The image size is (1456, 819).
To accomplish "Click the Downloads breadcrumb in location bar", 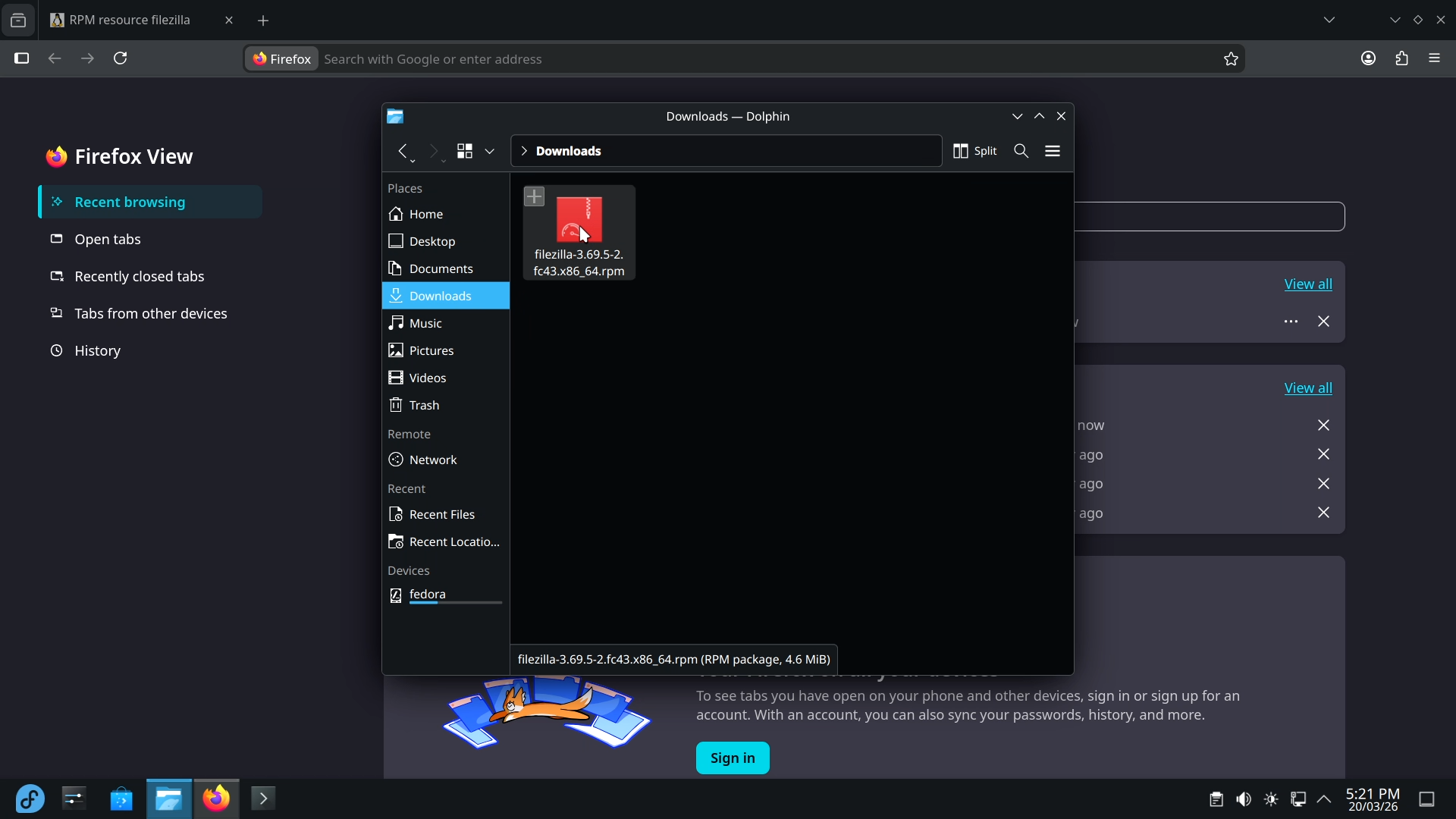I will click(569, 151).
